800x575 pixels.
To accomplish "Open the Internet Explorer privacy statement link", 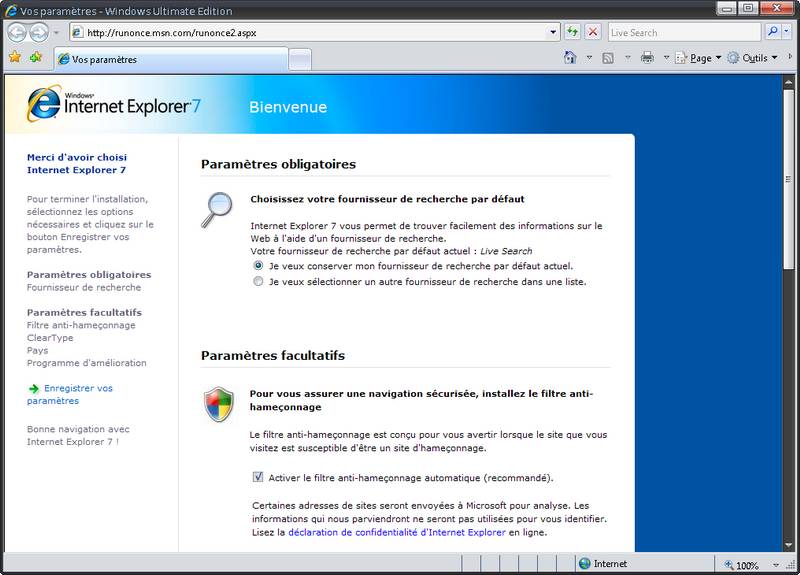I will pos(397,532).
